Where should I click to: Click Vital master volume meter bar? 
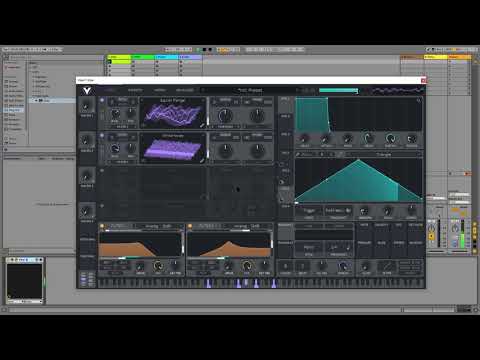tap(338, 90)
